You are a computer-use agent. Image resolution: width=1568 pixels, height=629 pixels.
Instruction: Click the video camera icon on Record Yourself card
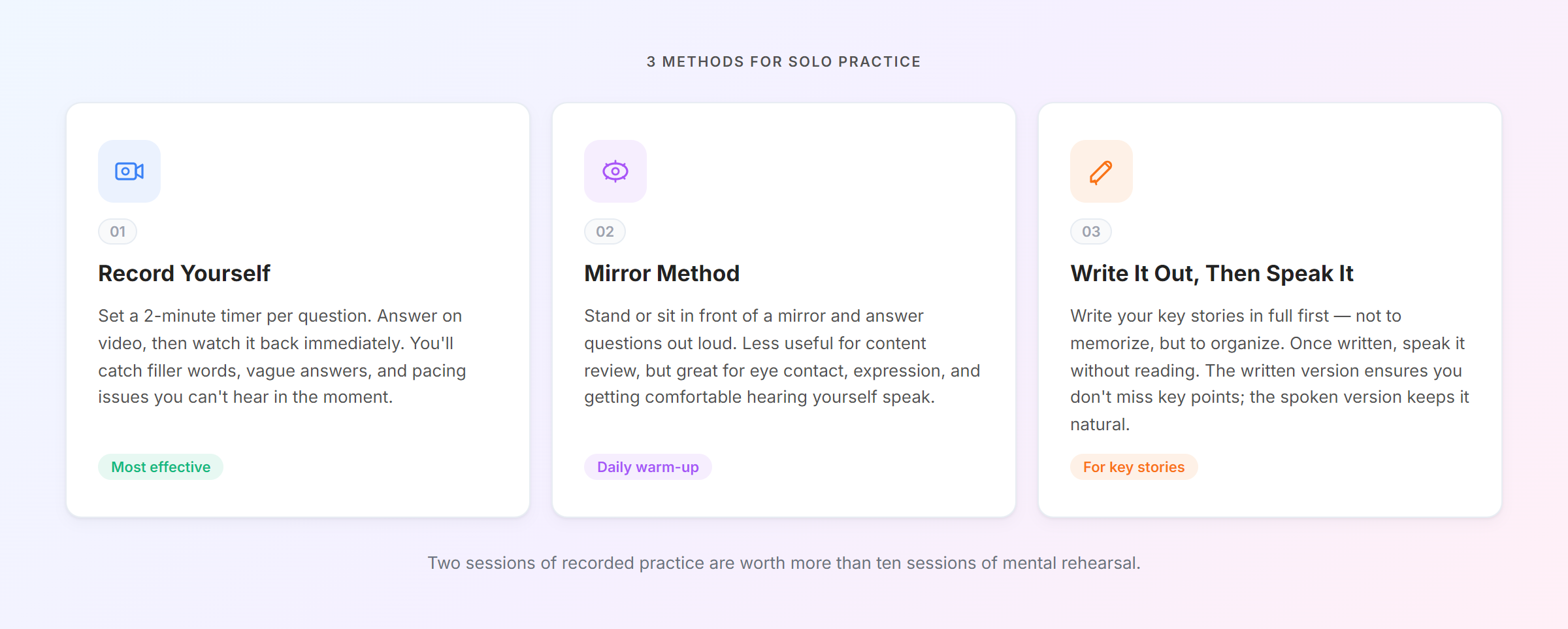[x=129, y=171]
